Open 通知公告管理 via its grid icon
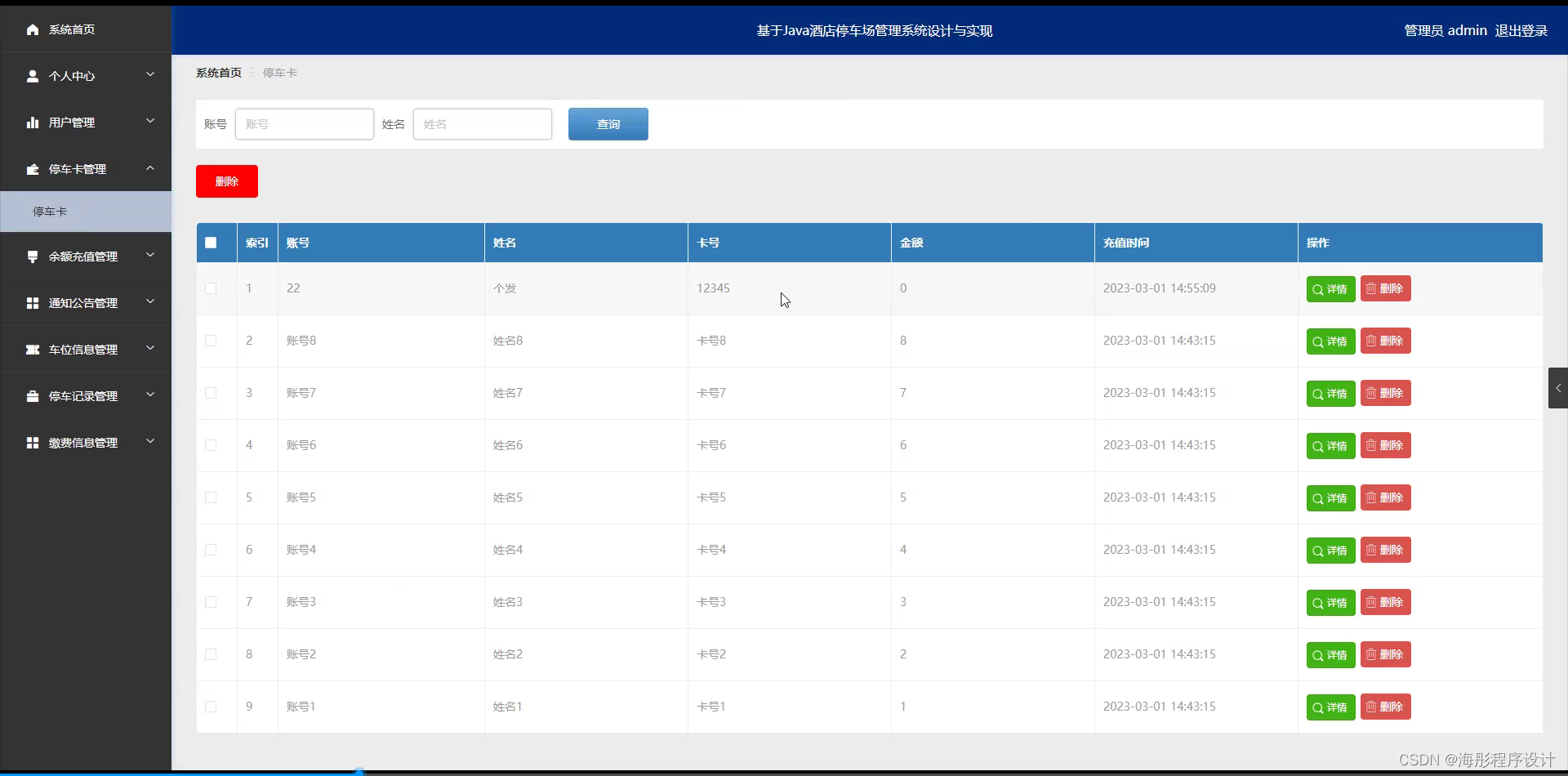1568x776 pixels. click(x=33, y=302)
